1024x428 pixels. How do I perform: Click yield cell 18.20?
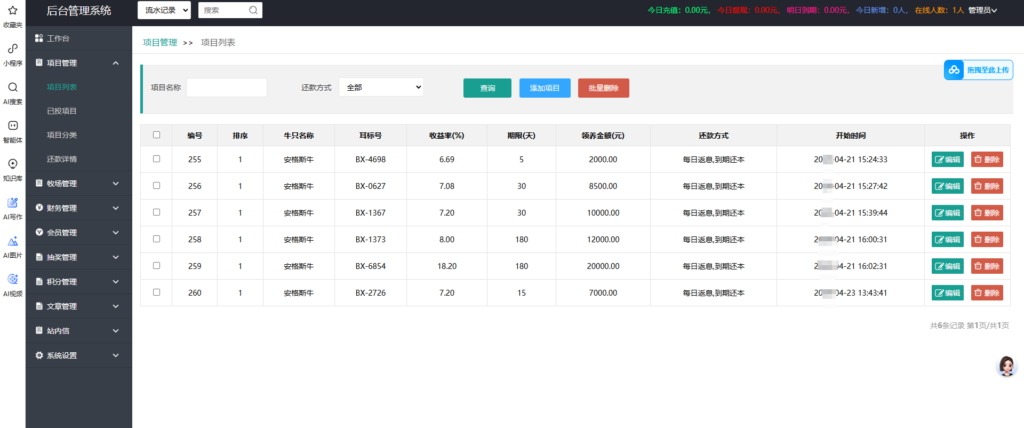coord(446,266)
